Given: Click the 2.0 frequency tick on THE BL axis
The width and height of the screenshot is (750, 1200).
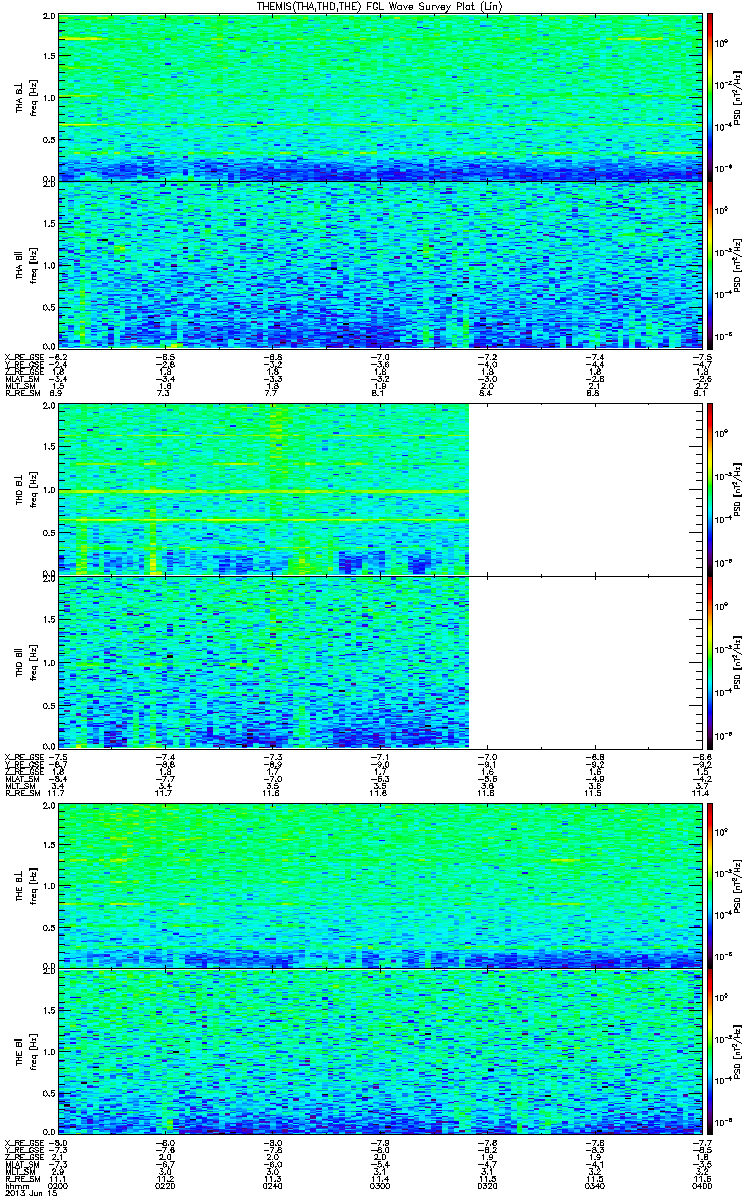Looking at the screenshot, I should pos(49,805).
